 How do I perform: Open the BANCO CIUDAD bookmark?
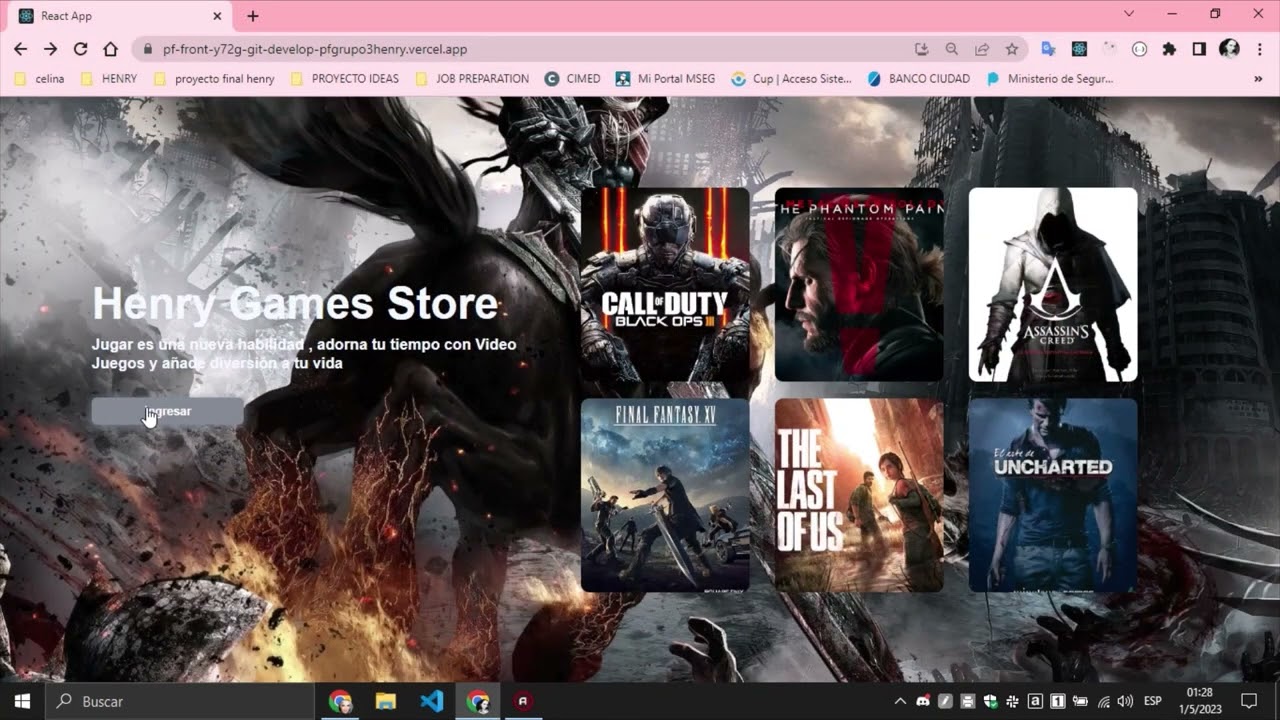[x=918, y=78]
